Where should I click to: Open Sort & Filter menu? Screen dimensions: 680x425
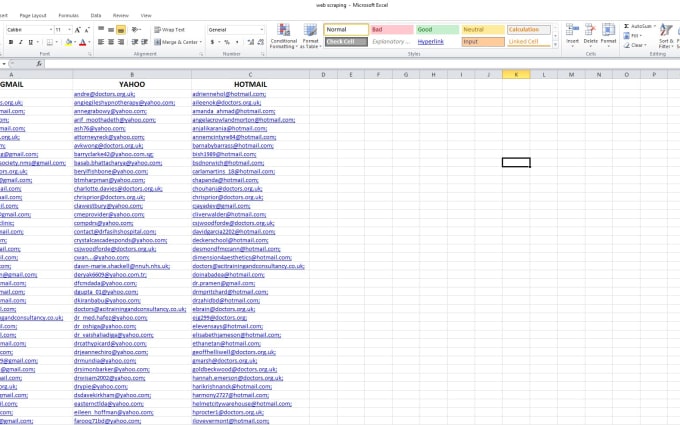[666, 36]
